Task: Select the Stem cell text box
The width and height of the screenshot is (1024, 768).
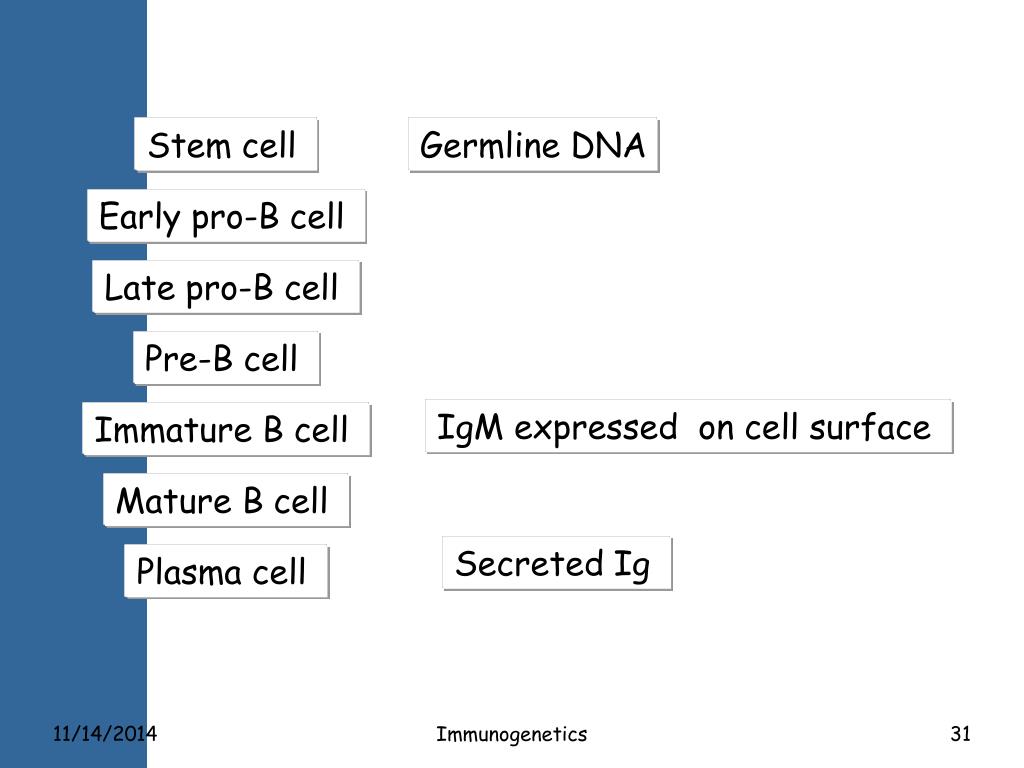Action: click(226, 144)
